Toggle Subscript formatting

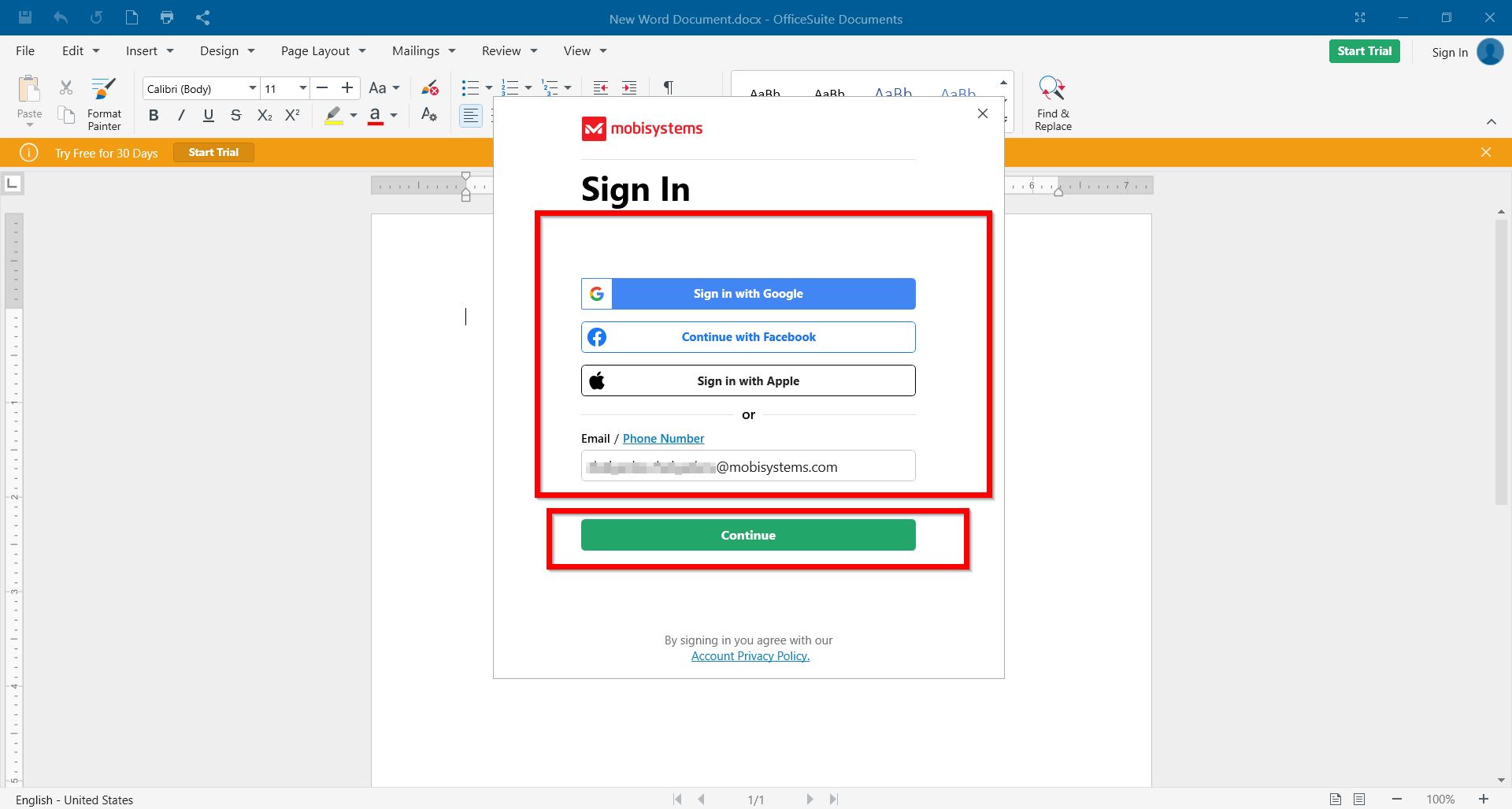[x=265, y=116]
